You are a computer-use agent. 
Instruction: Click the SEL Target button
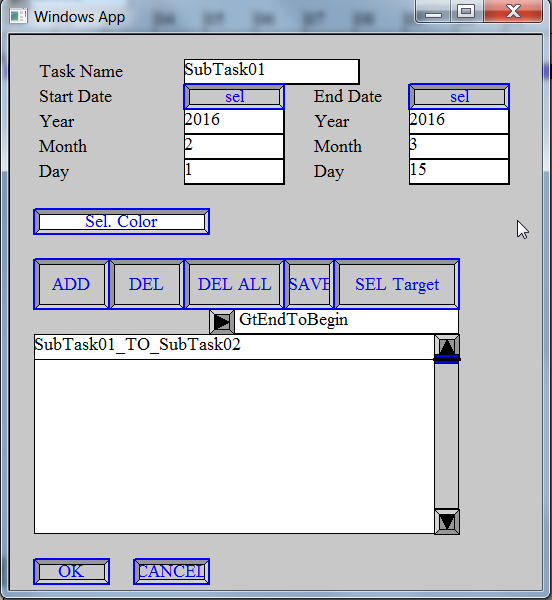tap(397, 284)
